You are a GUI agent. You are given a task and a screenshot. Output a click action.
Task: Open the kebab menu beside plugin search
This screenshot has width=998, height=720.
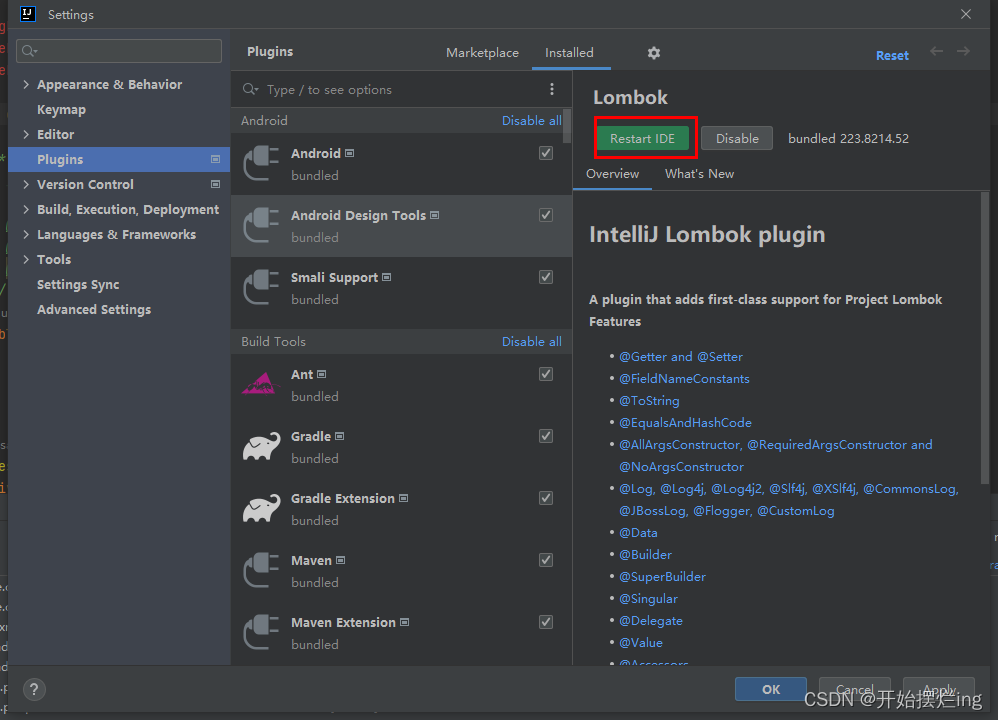click(x=552, y=89)
